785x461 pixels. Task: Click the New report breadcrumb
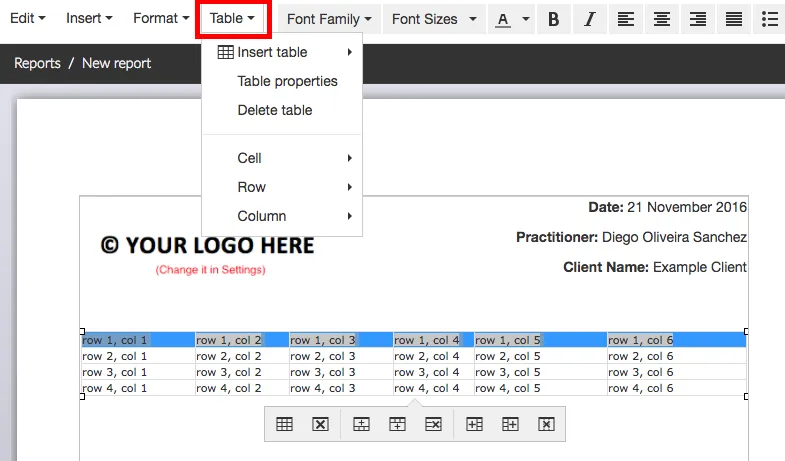(116, 63)
